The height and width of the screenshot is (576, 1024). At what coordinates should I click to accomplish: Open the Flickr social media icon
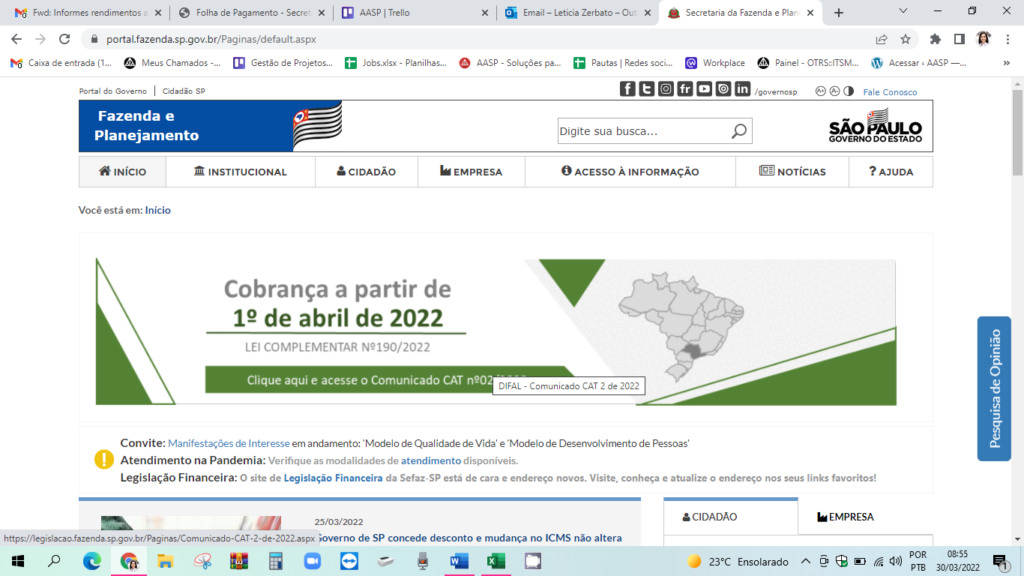click(684, 89)
